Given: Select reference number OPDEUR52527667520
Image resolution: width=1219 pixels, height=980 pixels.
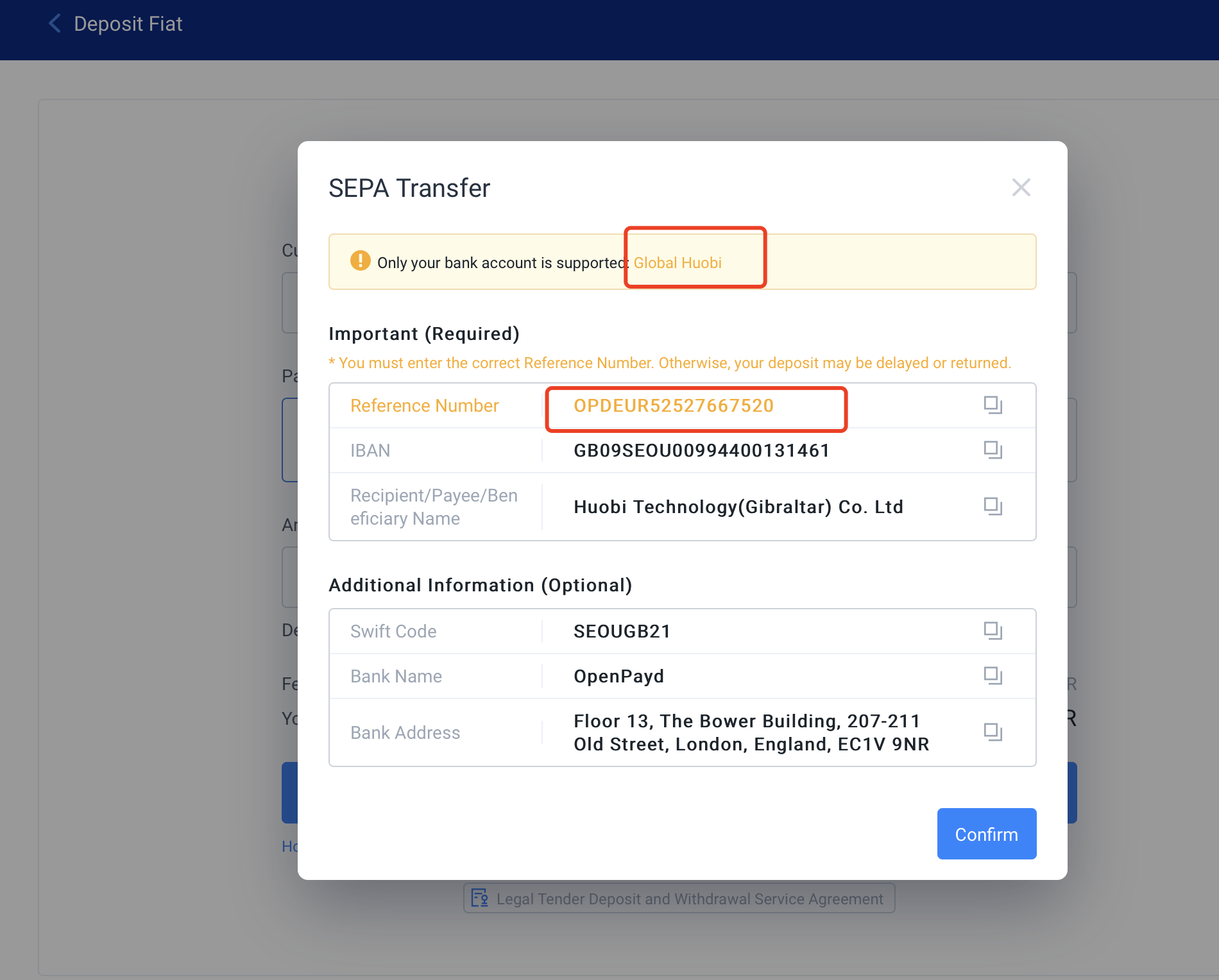Looking at the screenshot, I should (x=674, y=405).
